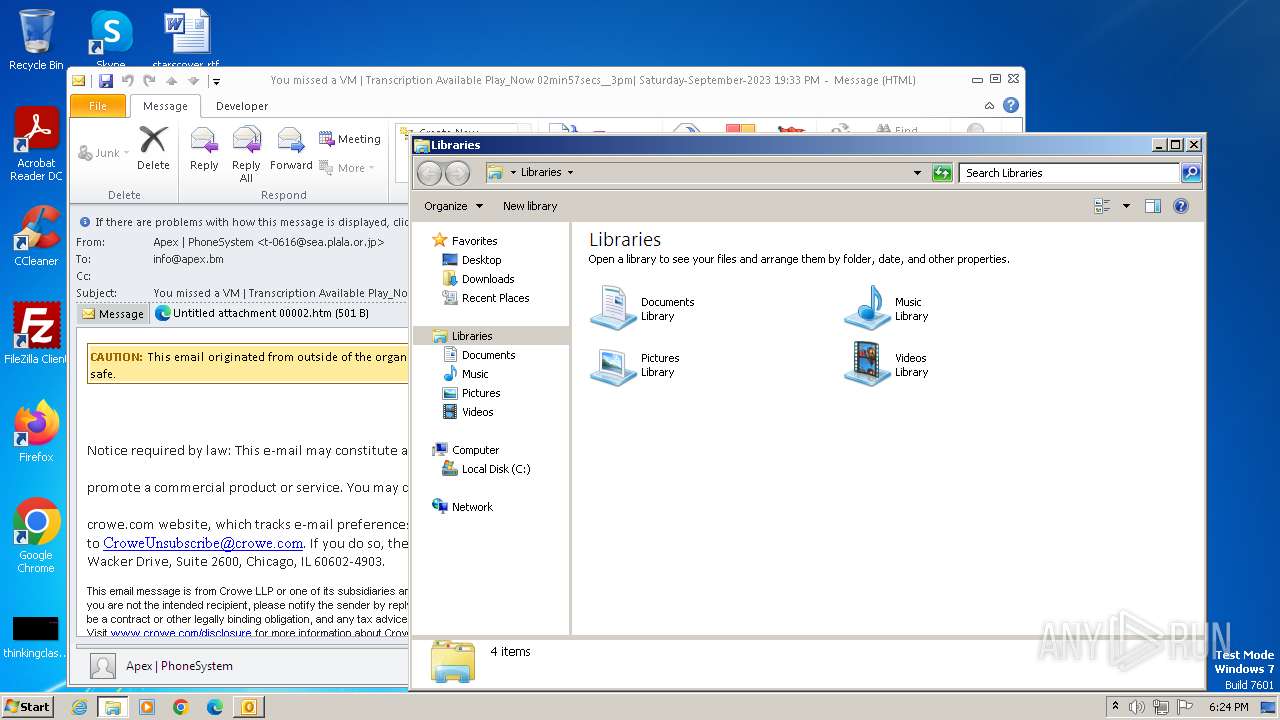This screenshot has width=1280, height=720.
Task: Open Explorer help icon
Action: point(1180,206)
